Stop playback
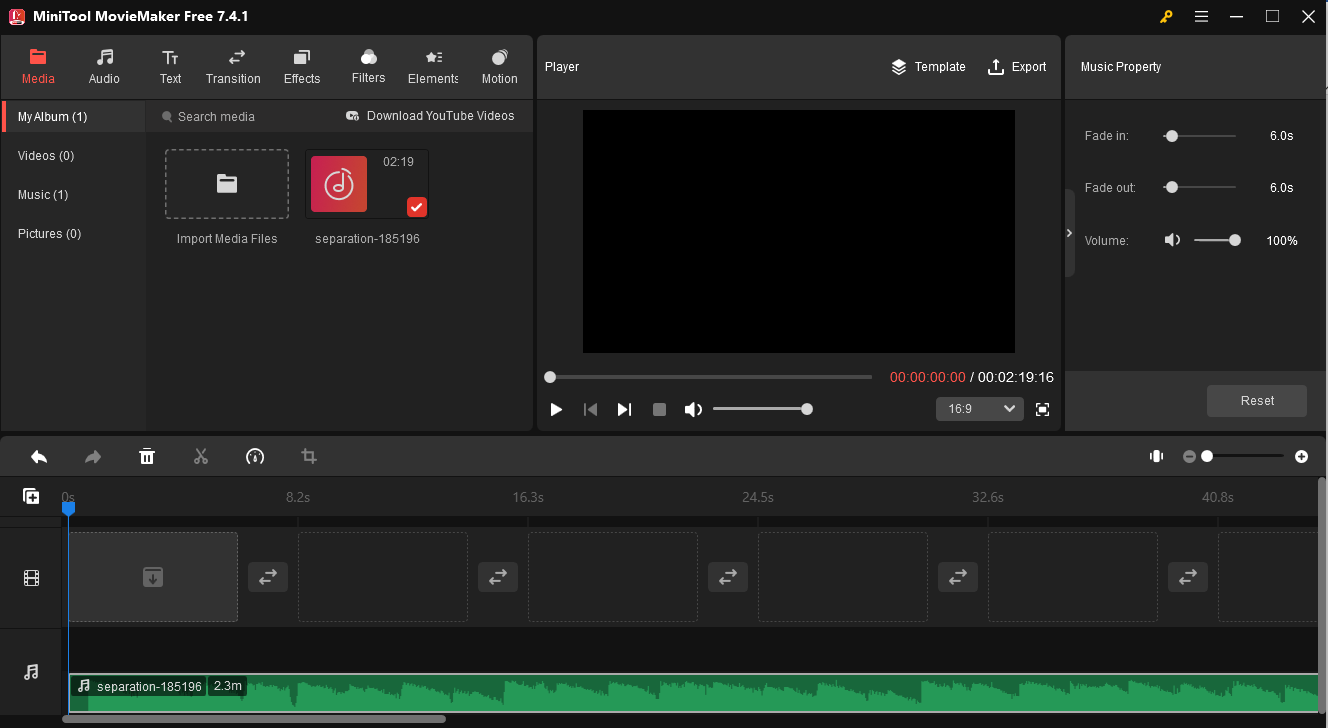Screen dimensions: 1328x728 pyautogui.click(x=659, y=409)
